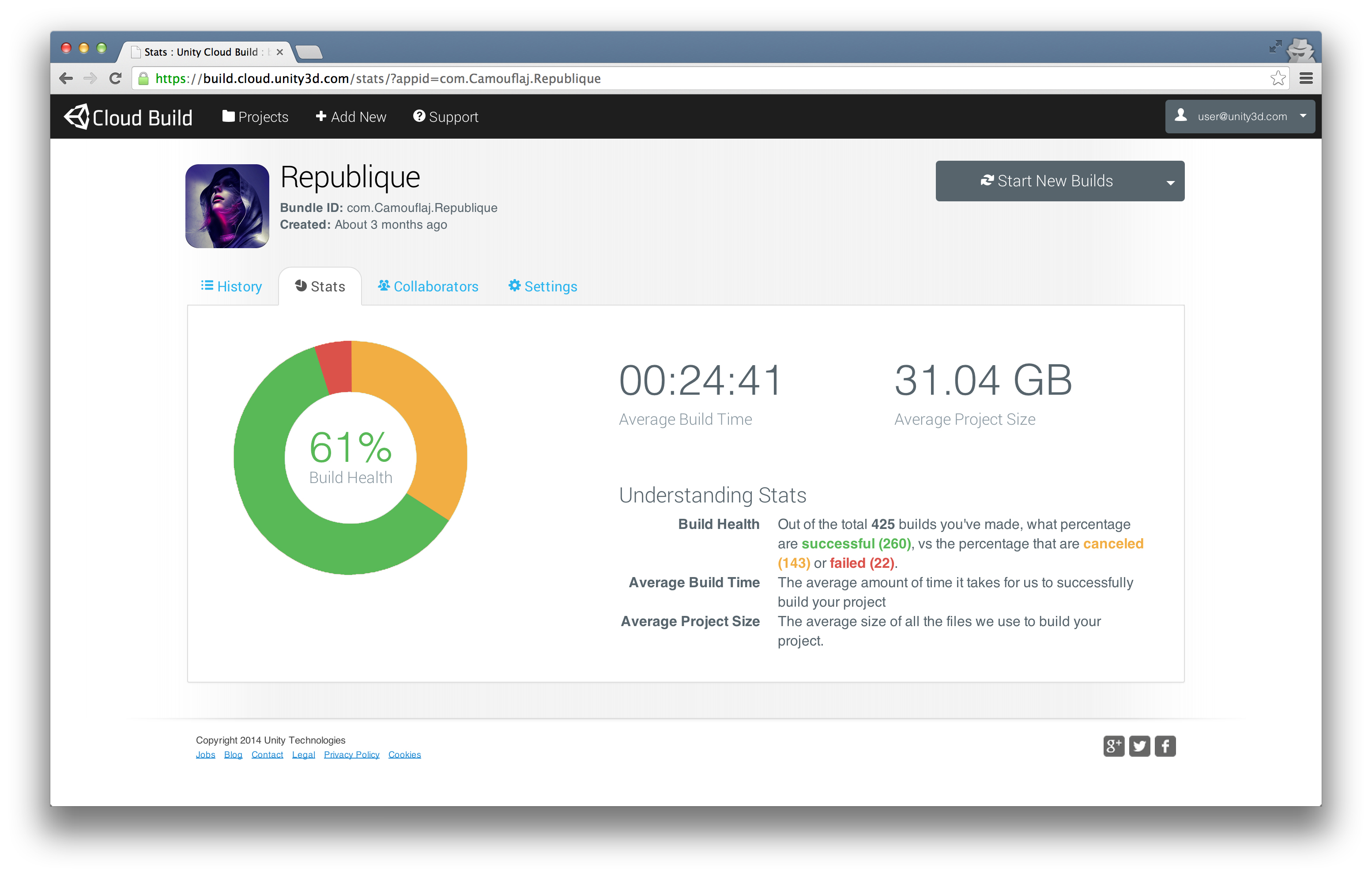Open the Legal footer link
The image size is (1372, 876).
[x=304, y=755]
